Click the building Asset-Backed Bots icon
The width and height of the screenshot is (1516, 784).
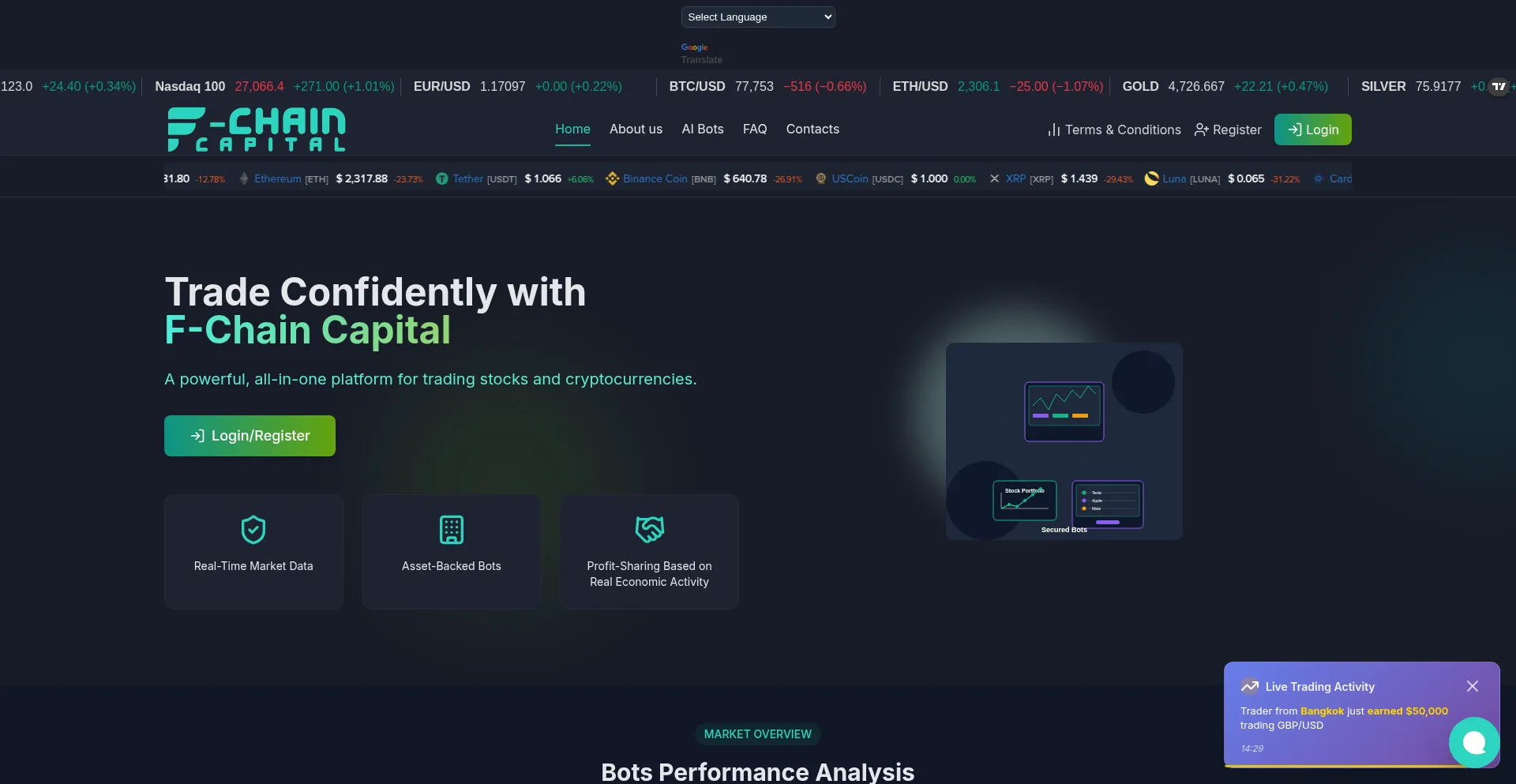click(452, 530)
